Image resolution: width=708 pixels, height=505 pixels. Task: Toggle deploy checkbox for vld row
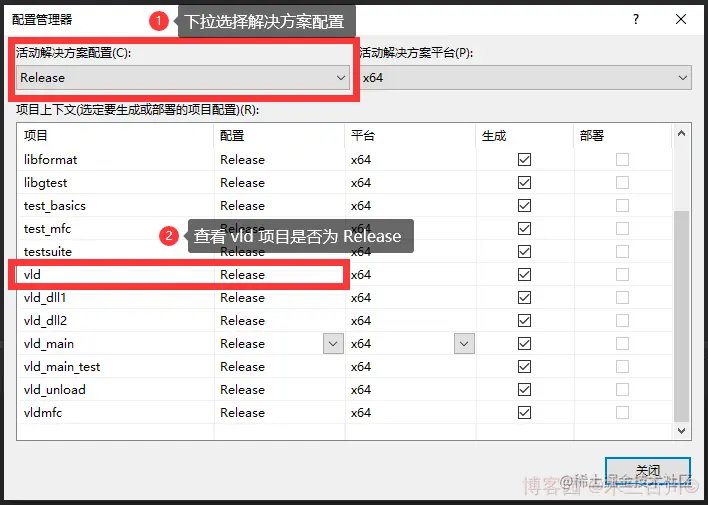point(622,275)
